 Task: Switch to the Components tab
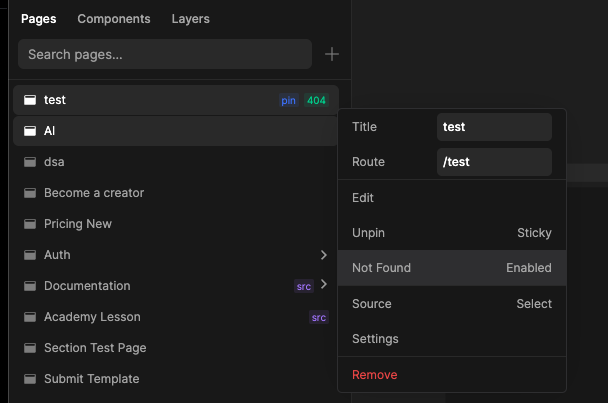coord(114,19)
